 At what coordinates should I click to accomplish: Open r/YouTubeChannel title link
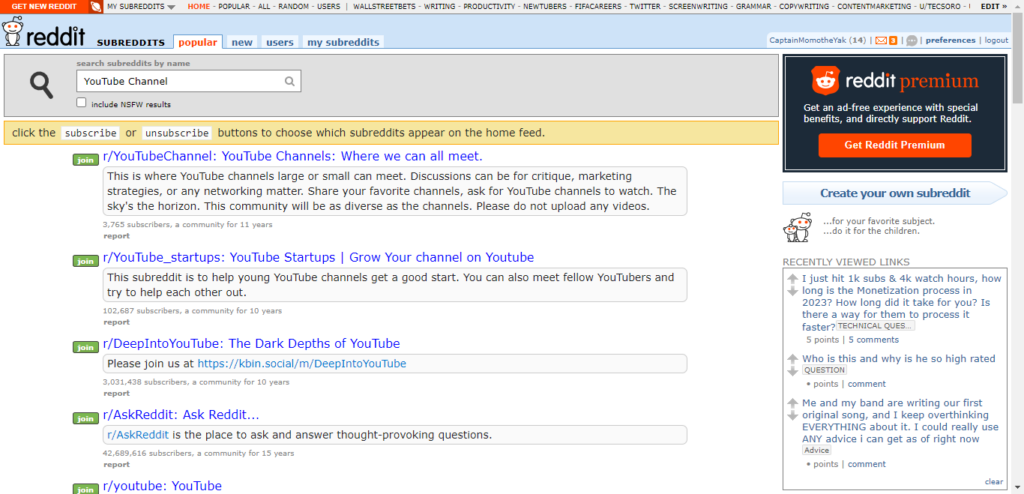click(293, 157)
